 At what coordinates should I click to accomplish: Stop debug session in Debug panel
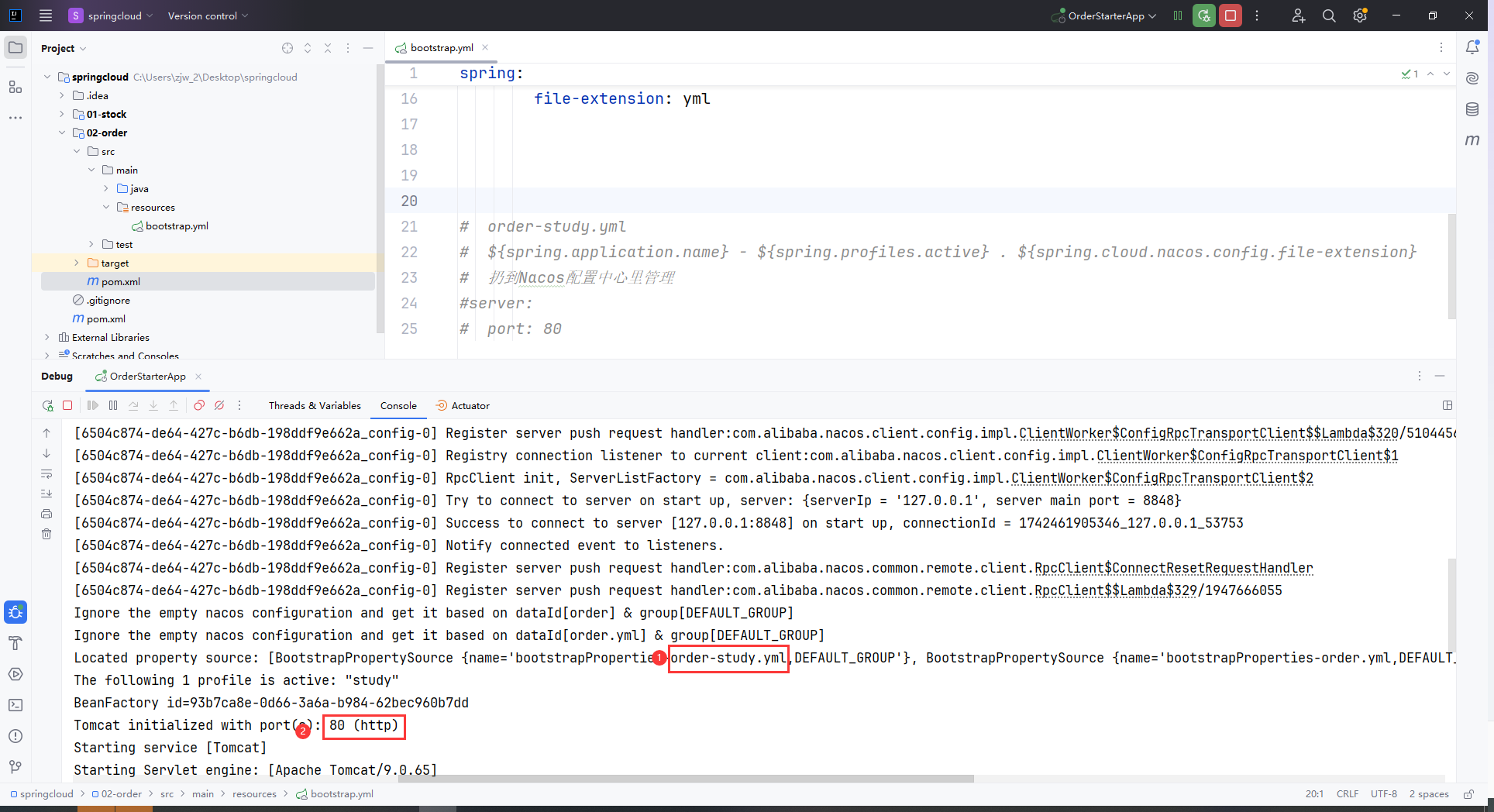point(67,405)
